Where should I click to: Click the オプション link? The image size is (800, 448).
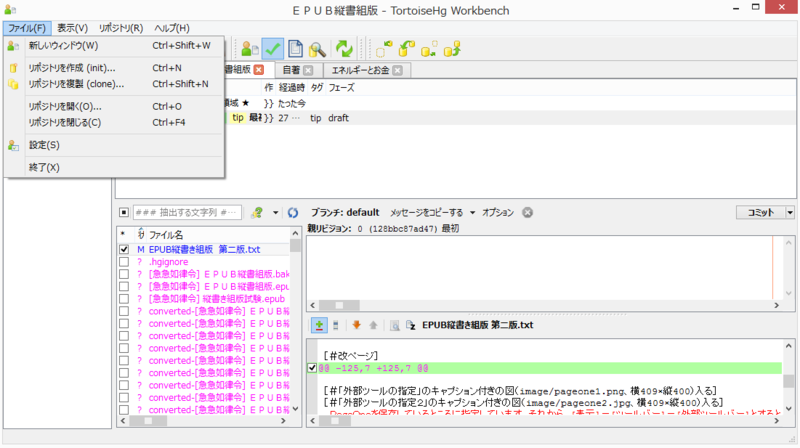498,212
